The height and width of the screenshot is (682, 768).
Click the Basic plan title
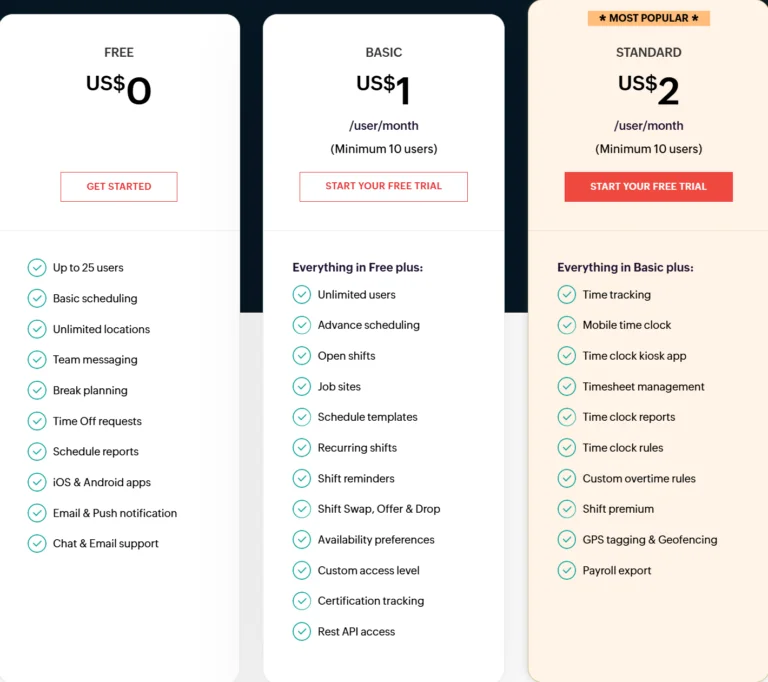384,53
